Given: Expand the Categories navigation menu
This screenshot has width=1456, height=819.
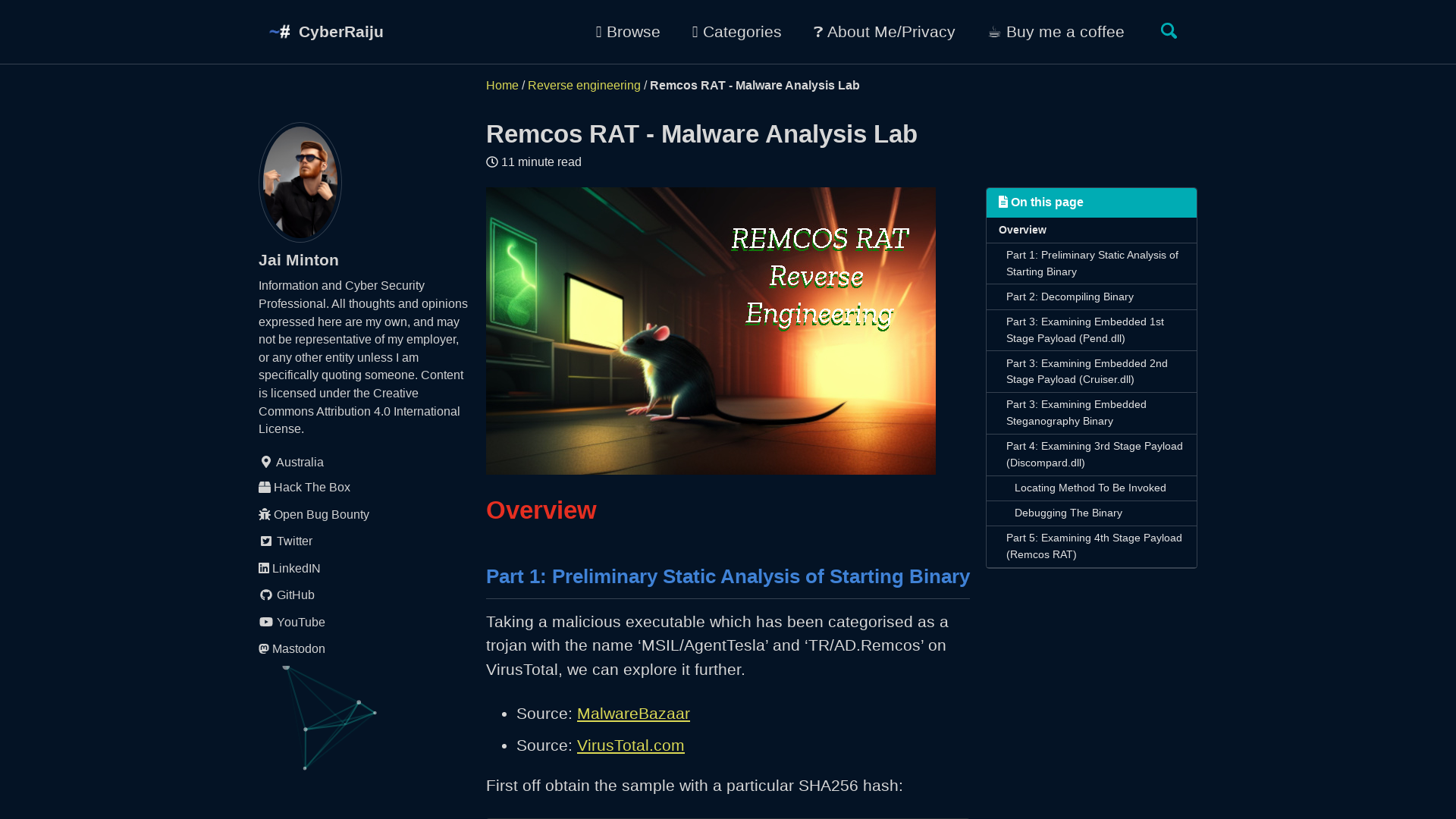Looking at the screenshot, I should 737,31.
